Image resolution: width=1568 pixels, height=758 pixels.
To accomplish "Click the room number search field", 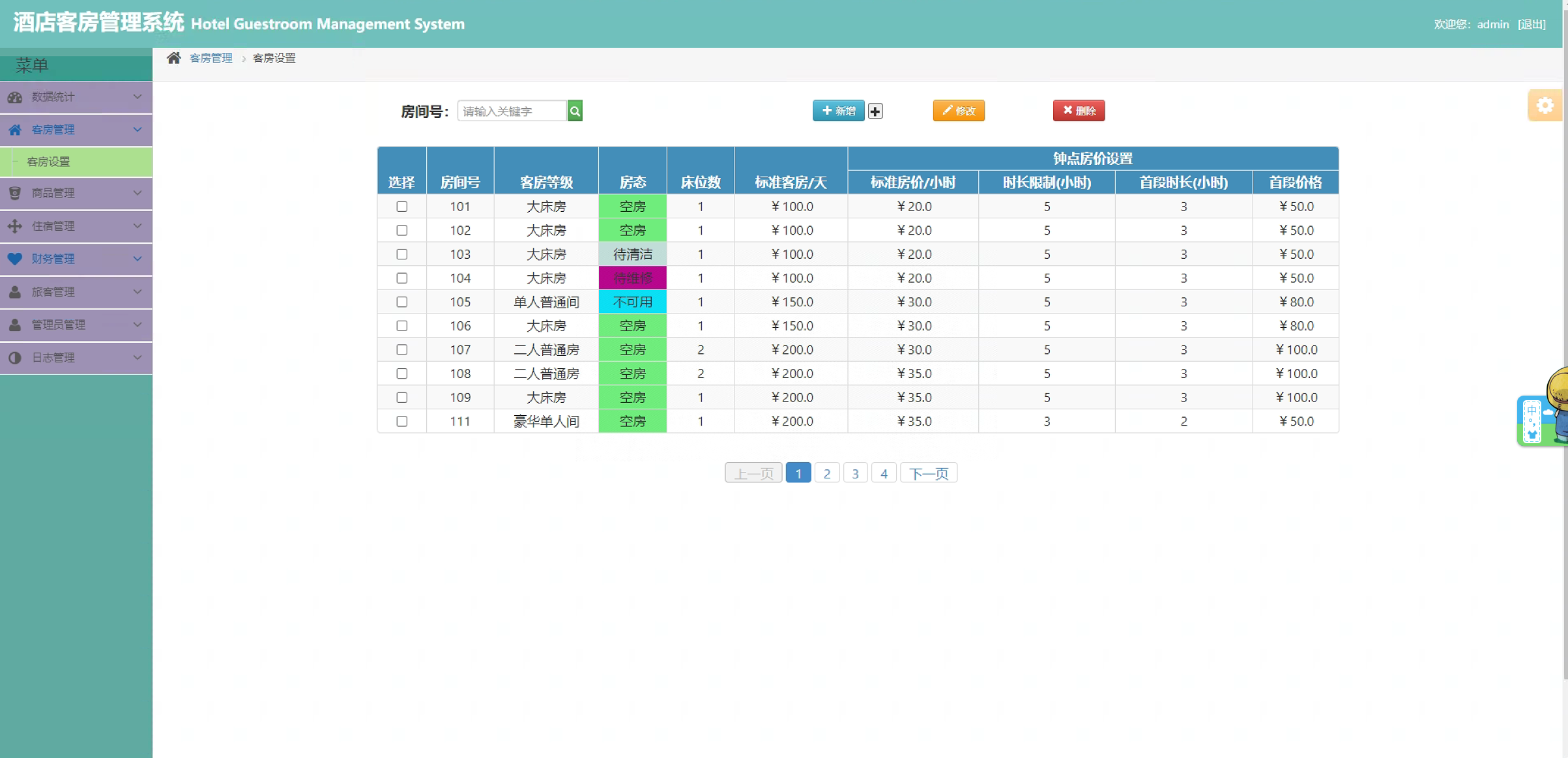I will 512,111.
